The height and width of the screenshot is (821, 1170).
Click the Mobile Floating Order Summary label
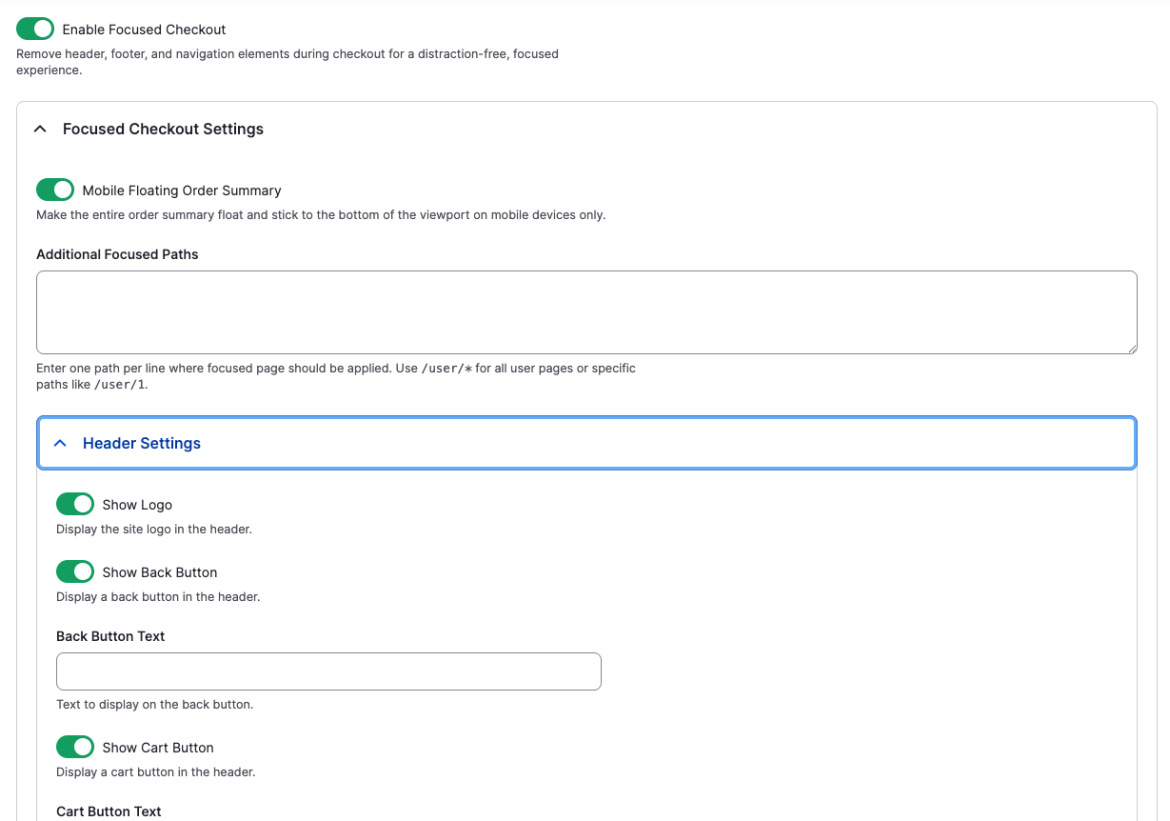[182, 189]
